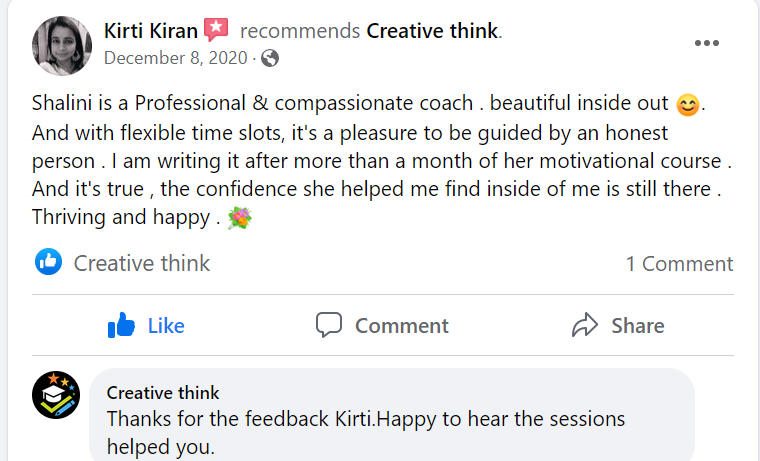Click the blue like reaction circle icon
760x461 pixels.
pos(48,263)
